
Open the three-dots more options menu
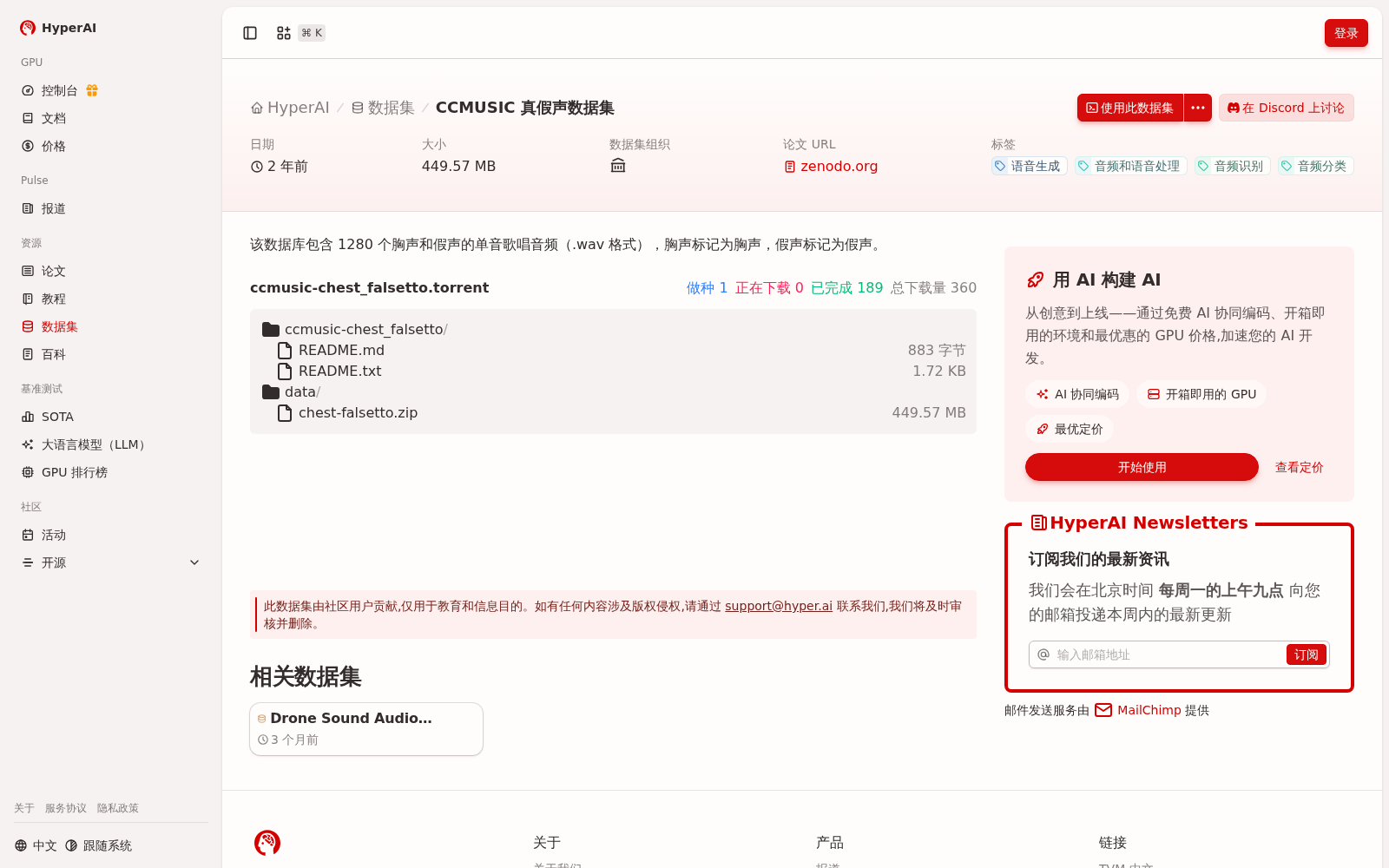(x=1198, y=108)
